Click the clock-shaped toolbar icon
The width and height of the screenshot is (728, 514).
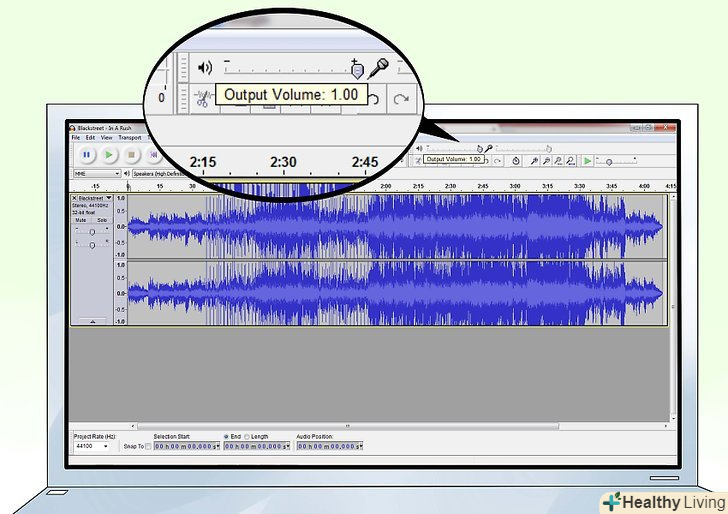pyautogui.click(x=516, y=161)
